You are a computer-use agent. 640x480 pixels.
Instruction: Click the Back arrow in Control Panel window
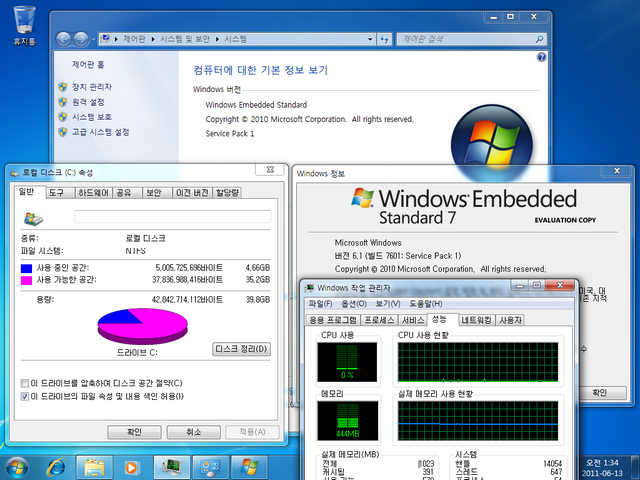click(64, 39)
